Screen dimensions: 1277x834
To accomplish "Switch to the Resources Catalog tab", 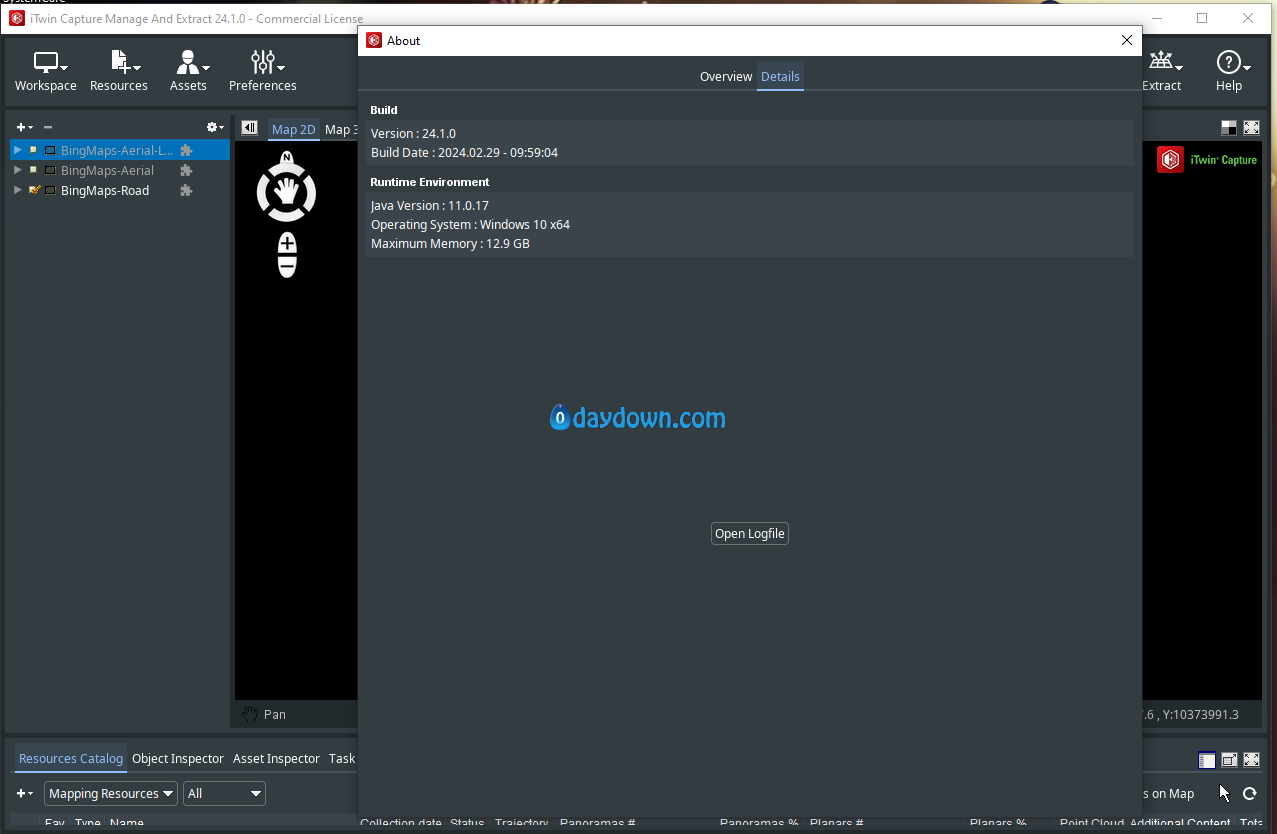I will click(x=71, y=759).
